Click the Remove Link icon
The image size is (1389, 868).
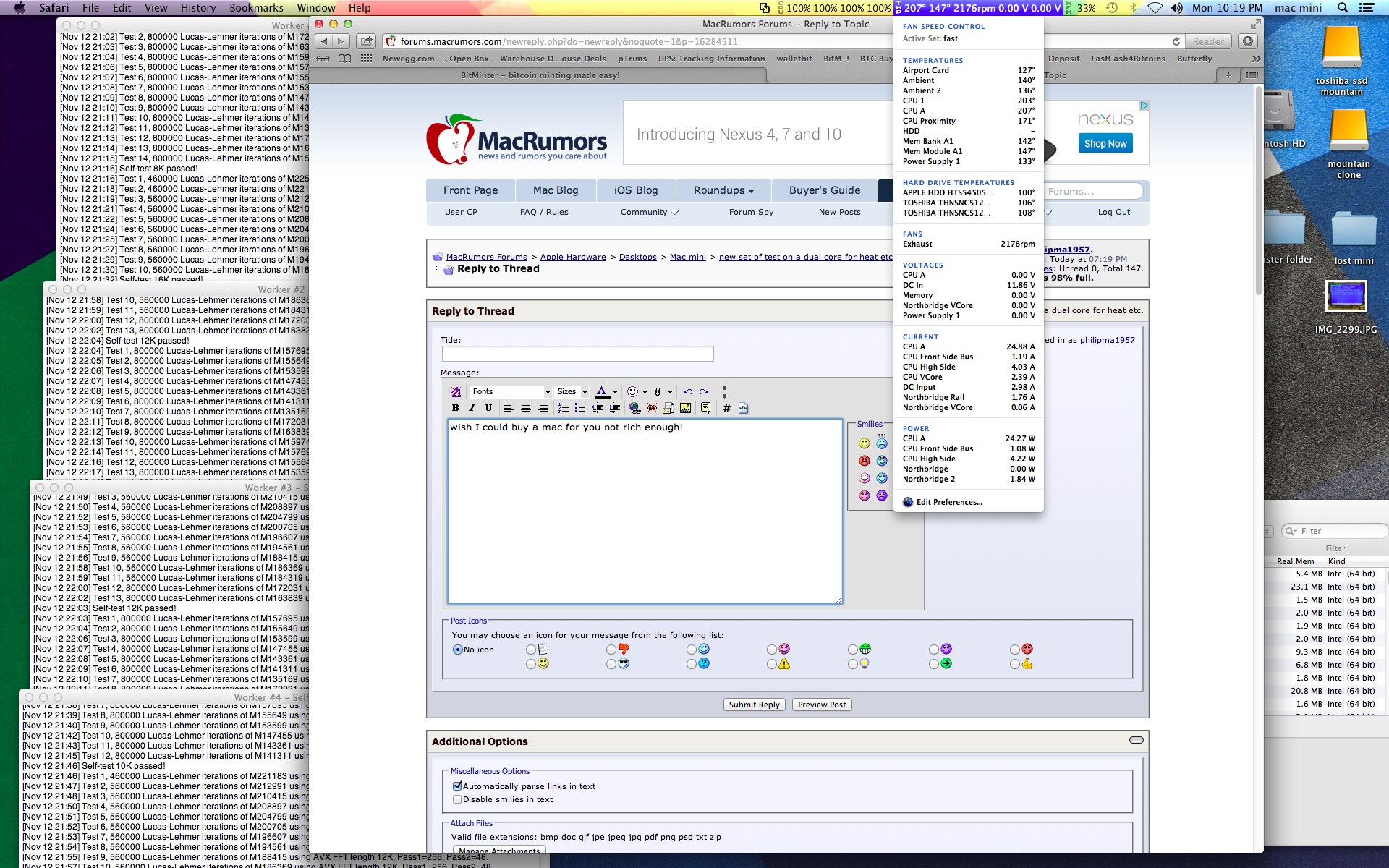point(652,408)
